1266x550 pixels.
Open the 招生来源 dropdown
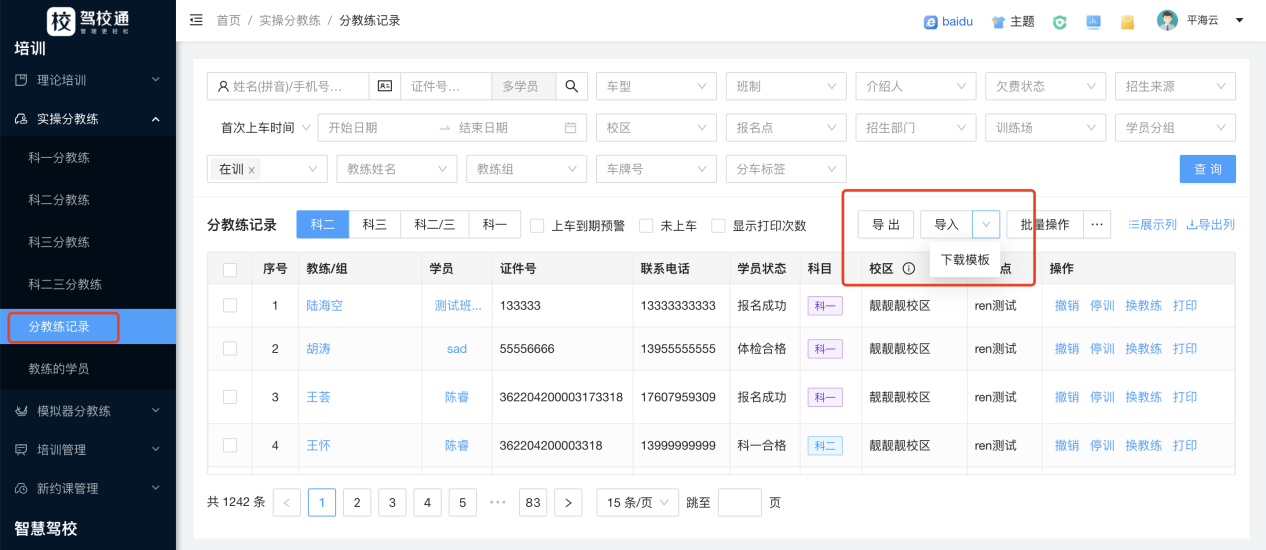pos(1175,86)
